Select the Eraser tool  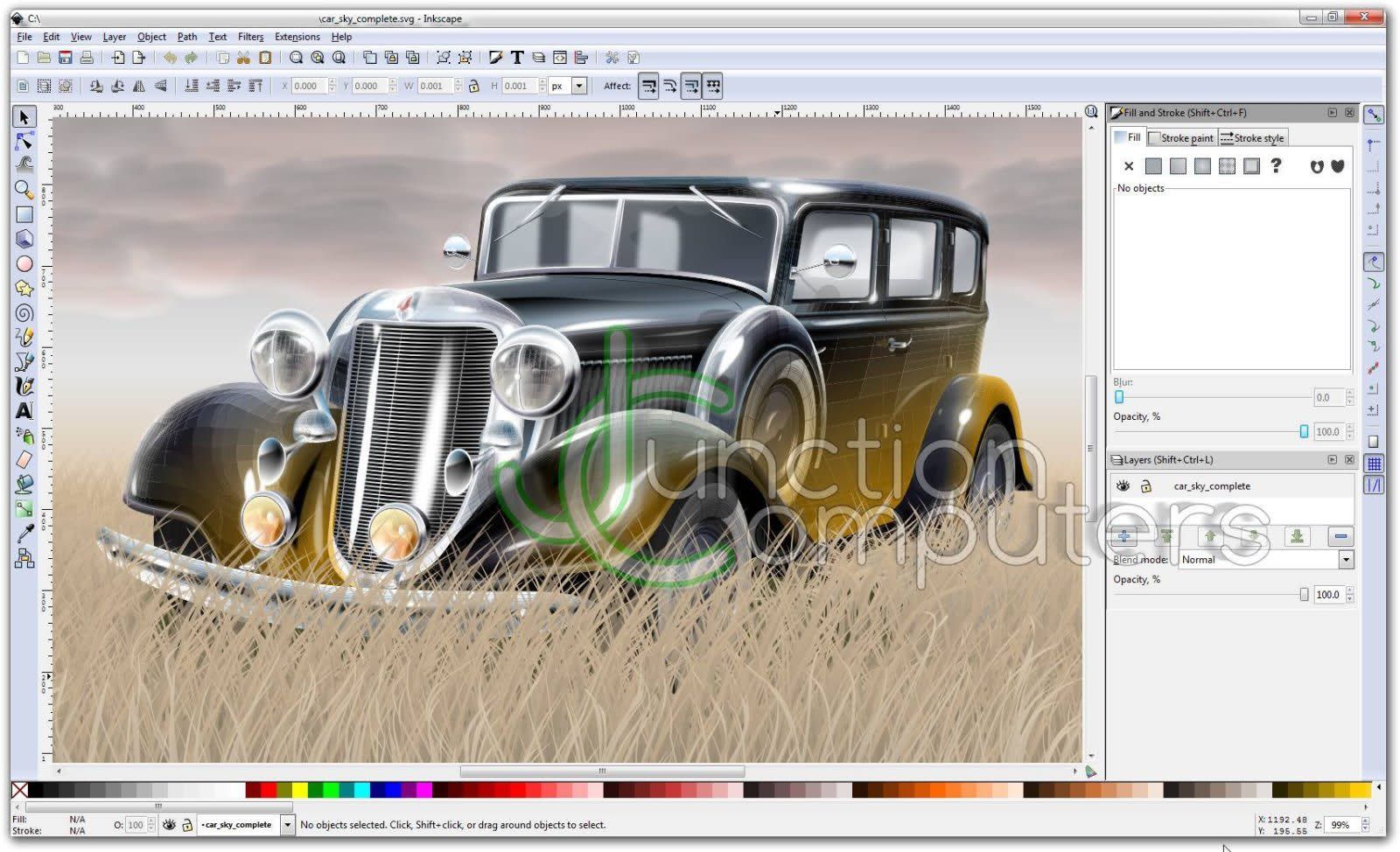tap(24, 459)
